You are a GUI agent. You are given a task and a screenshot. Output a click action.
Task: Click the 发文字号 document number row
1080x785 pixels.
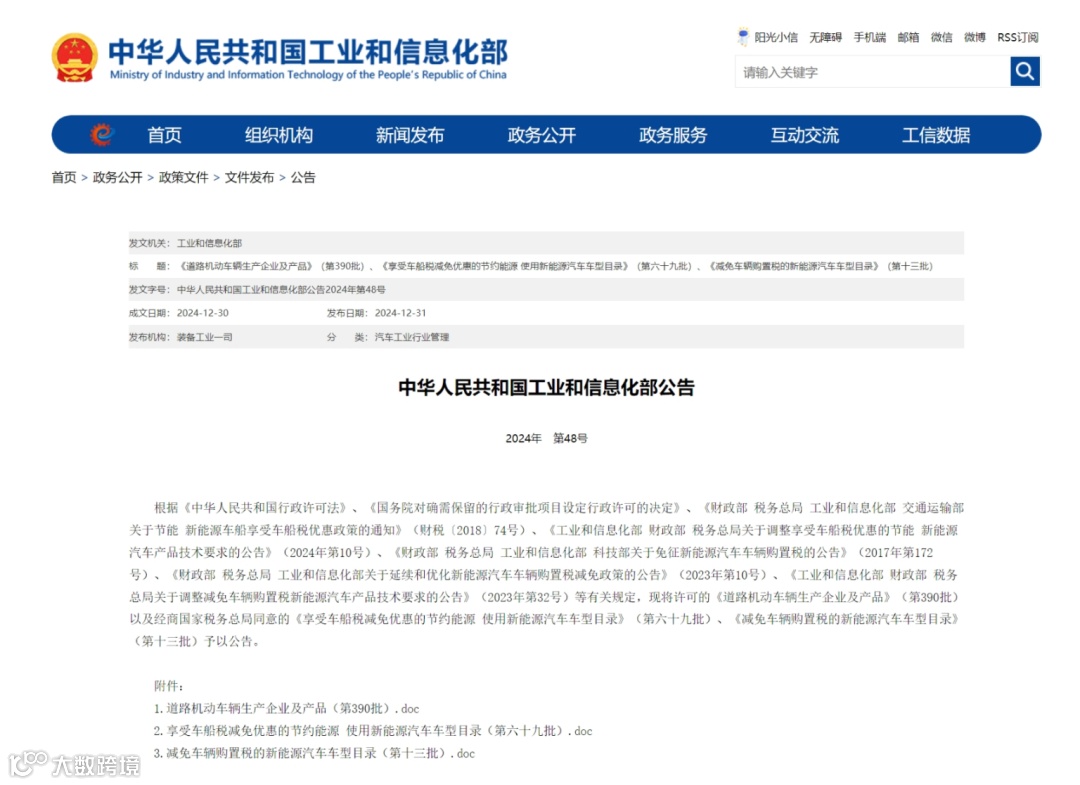pyautogui.click(x=546, y=290)
